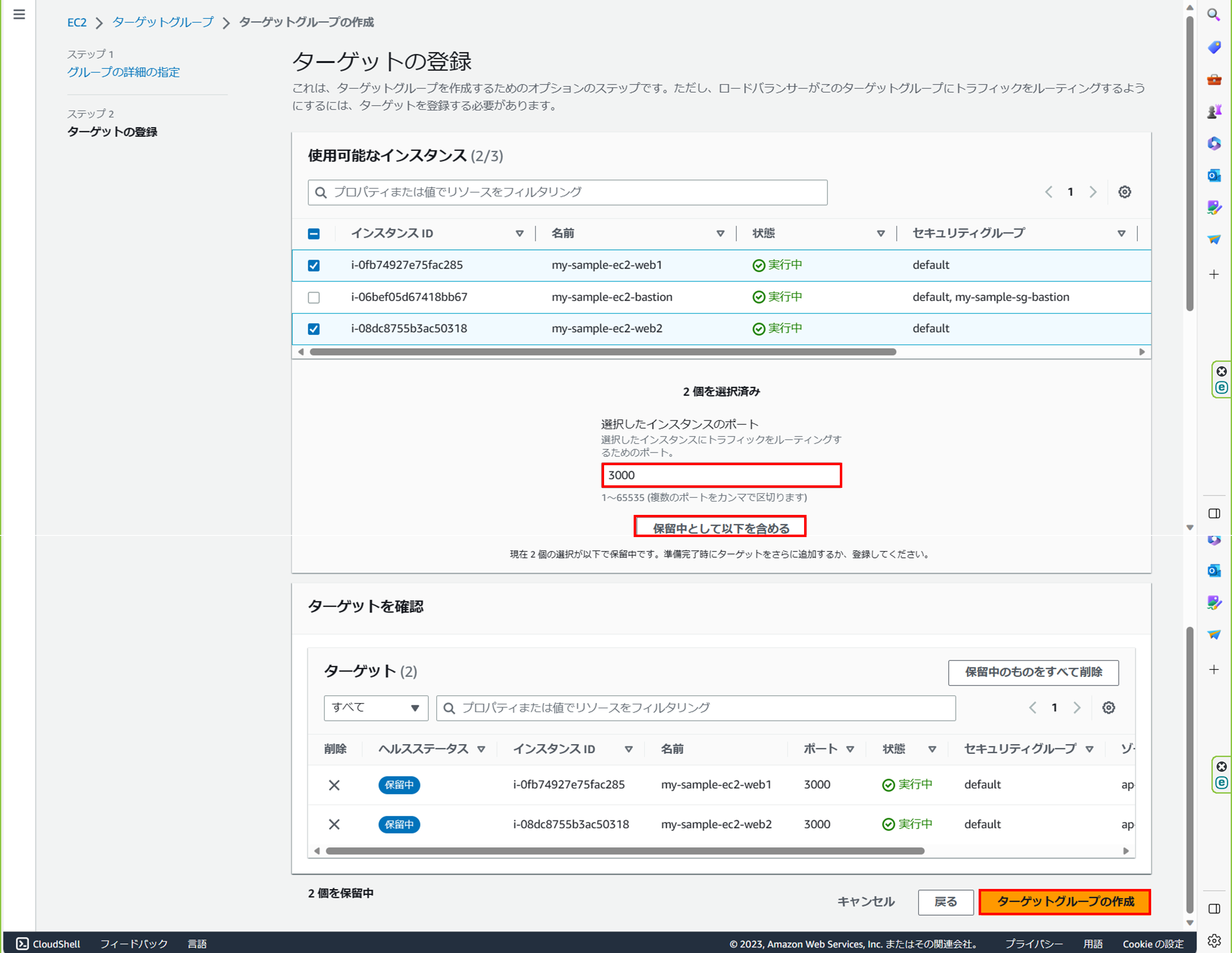Viewport: 1232px width, 953px height.
Task: Open the hamburger navigation menu
Action: click(x=19, y=15)
